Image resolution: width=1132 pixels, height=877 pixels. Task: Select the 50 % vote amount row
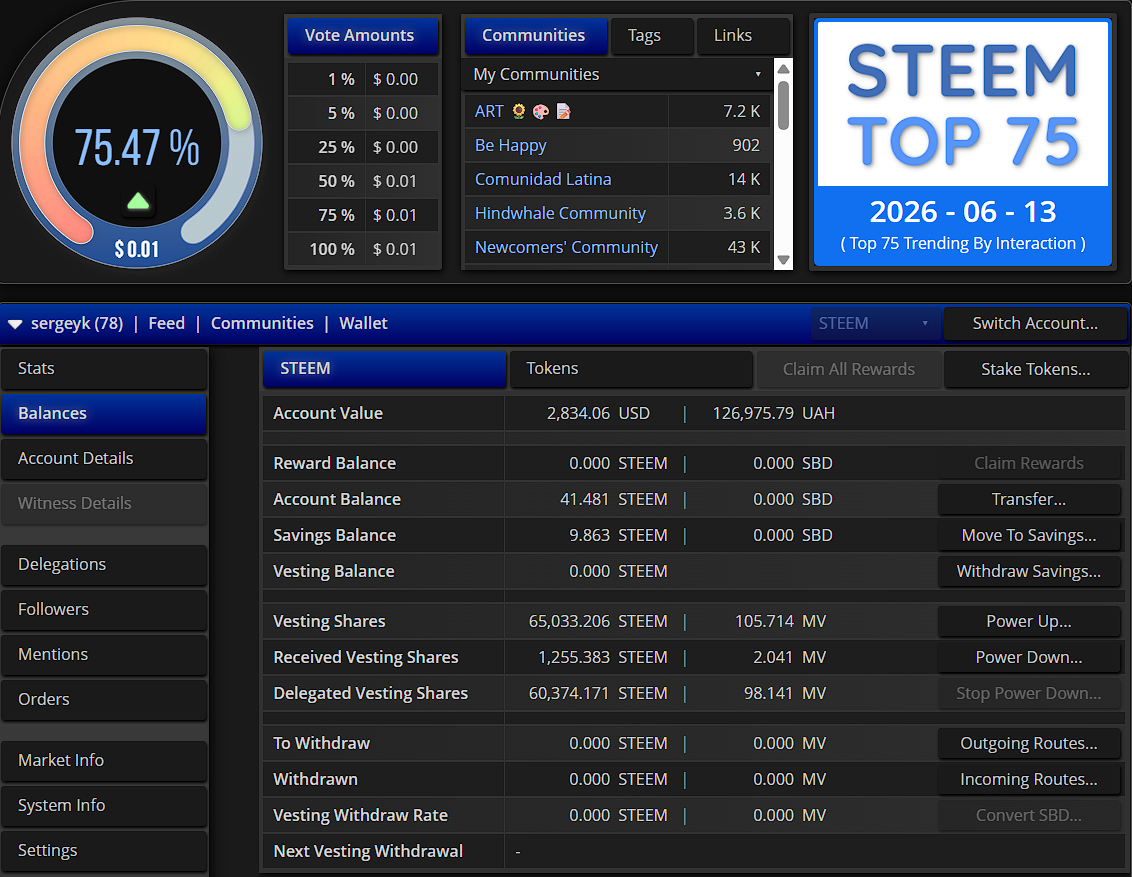pyautogui.click(x=363, y=181)
